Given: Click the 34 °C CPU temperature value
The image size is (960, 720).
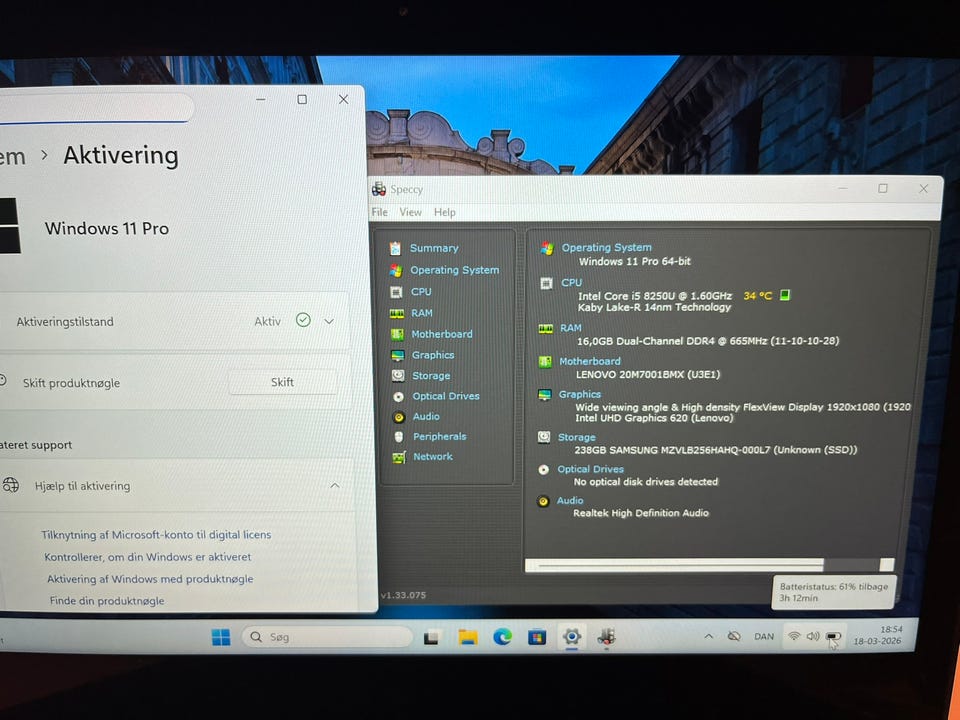Looking at the screenshot, I should 757,296.
